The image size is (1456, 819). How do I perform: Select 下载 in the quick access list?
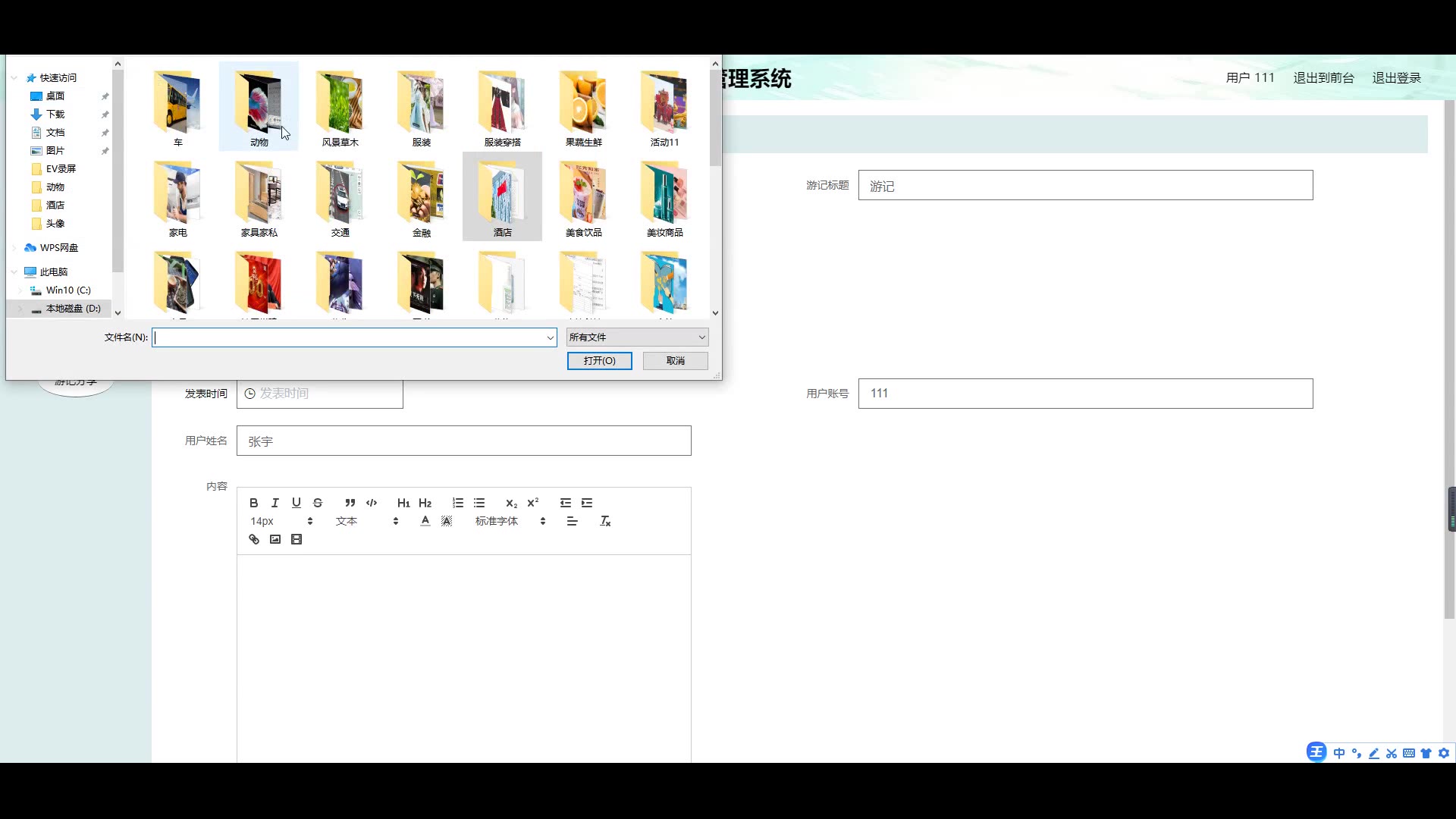[55, 114]
